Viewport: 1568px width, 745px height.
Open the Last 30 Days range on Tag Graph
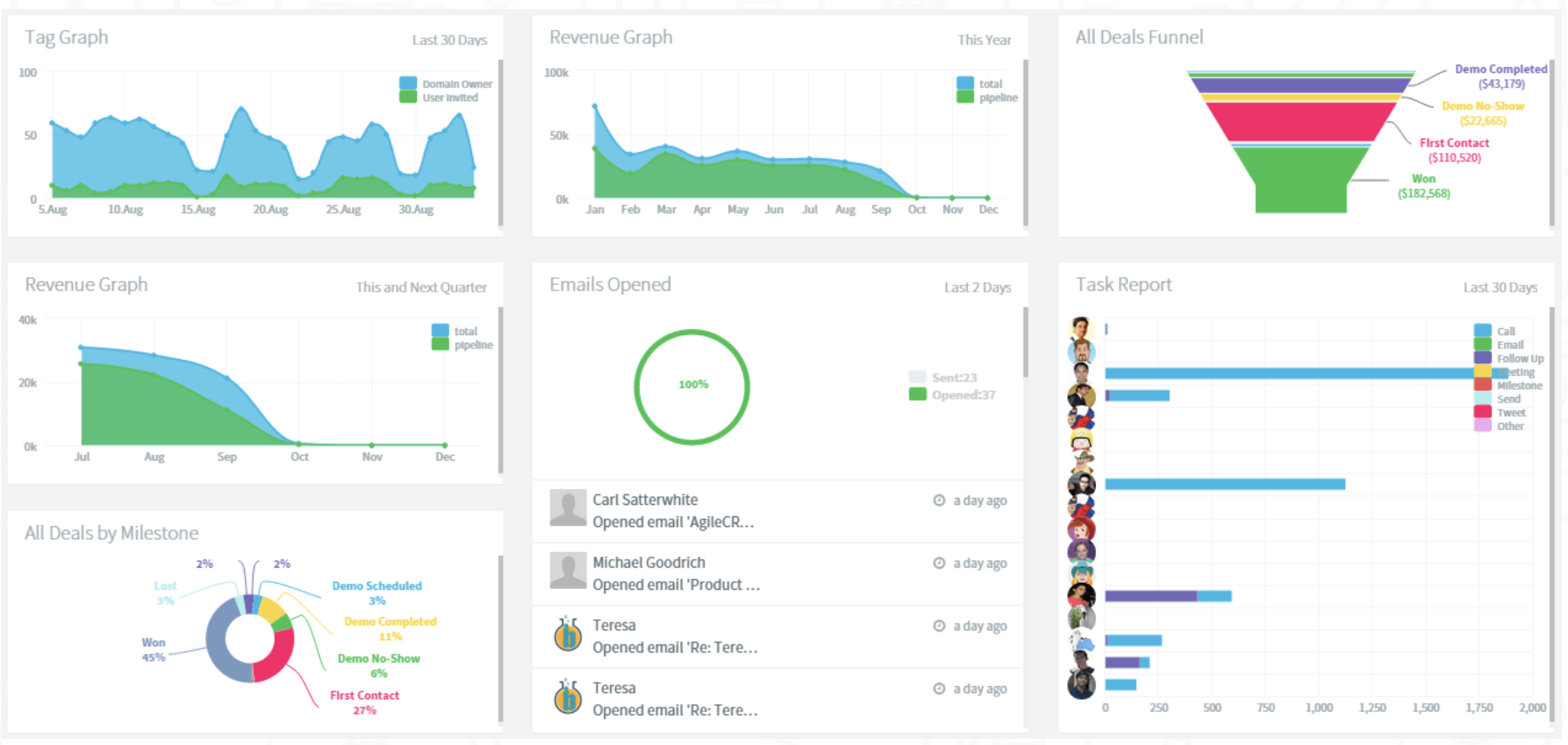[x=449, y=40]
